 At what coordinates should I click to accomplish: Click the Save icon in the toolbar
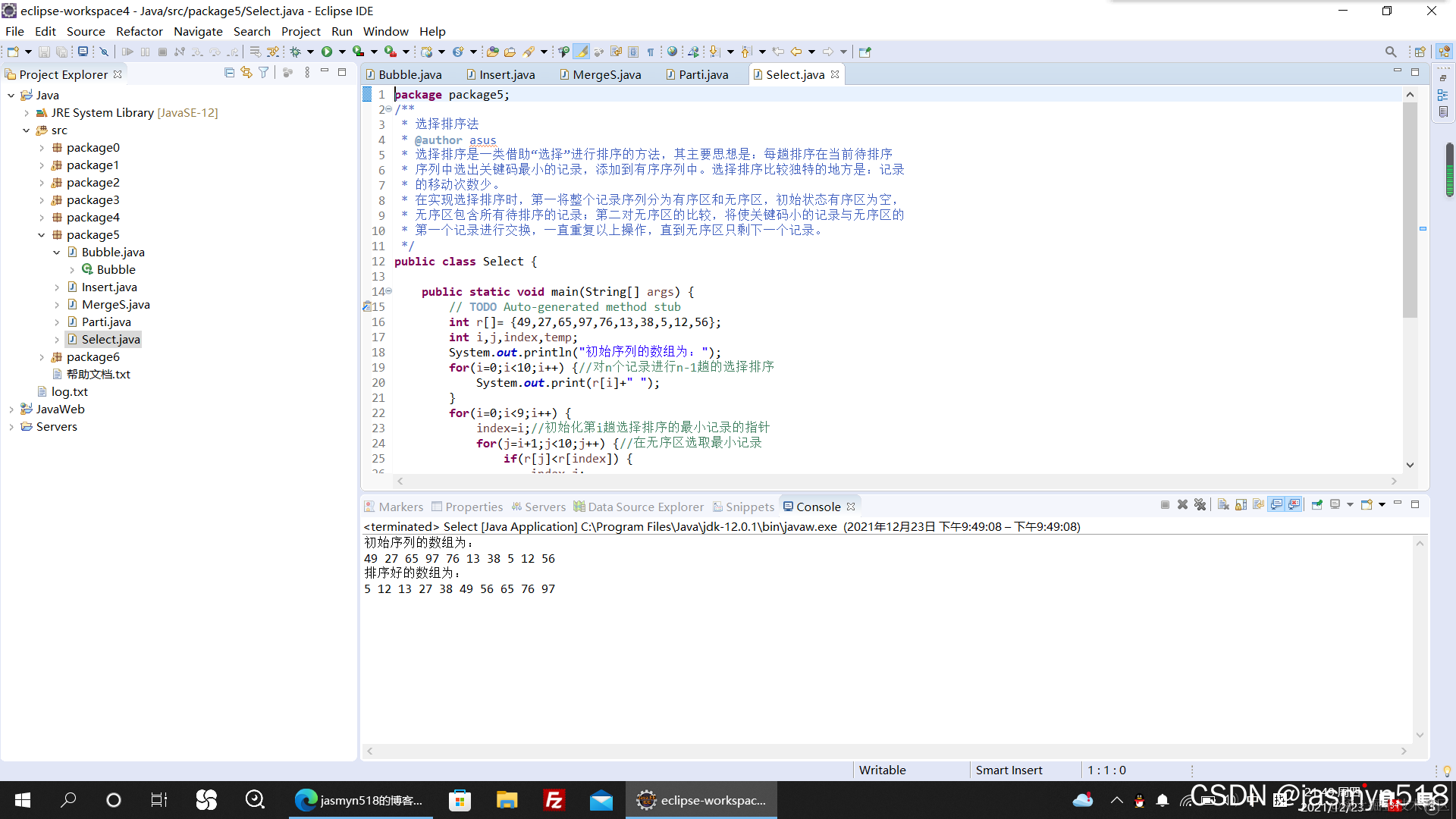pyautogui.click(x=44, y=52)
